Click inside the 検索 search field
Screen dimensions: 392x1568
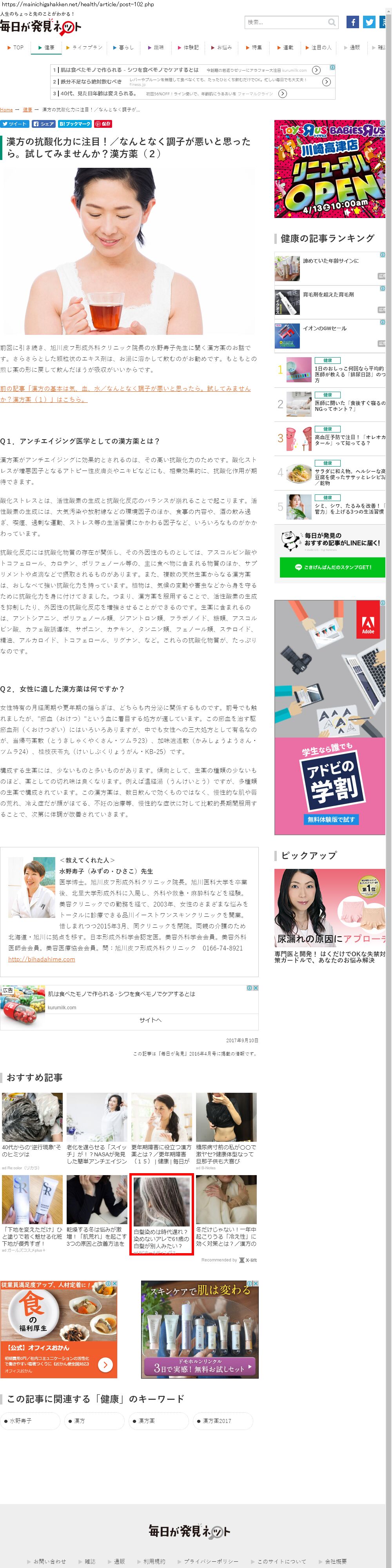click(285, 22)
